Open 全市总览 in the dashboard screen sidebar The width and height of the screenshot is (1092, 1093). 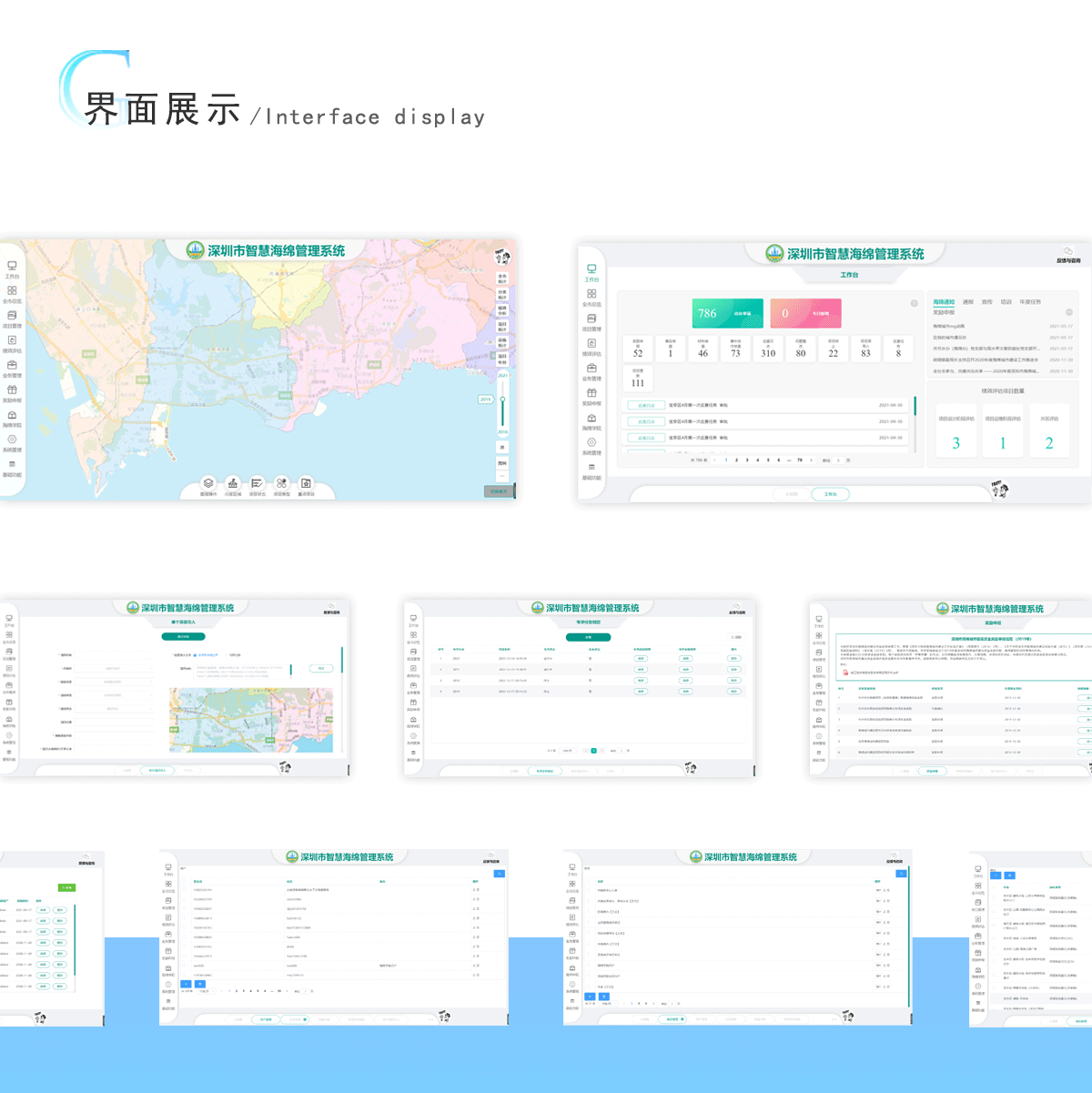point(591,298)
